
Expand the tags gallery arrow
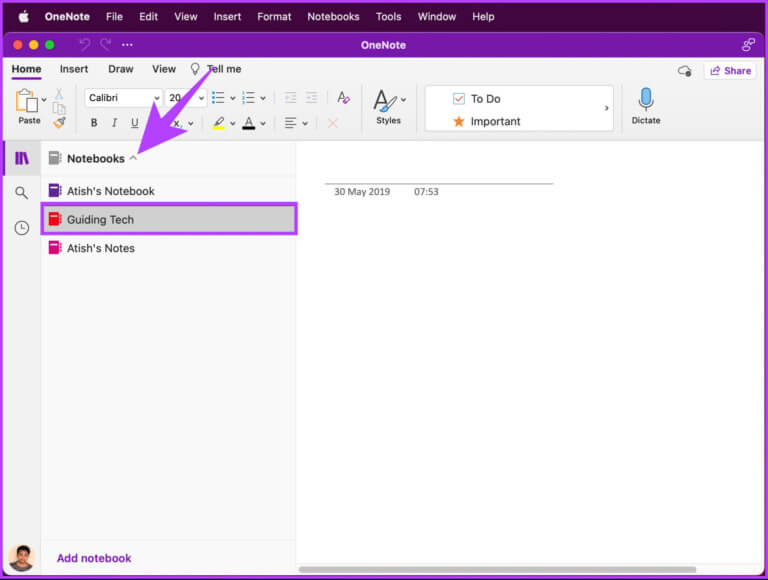pyautogui.click(x=606, y=108)
